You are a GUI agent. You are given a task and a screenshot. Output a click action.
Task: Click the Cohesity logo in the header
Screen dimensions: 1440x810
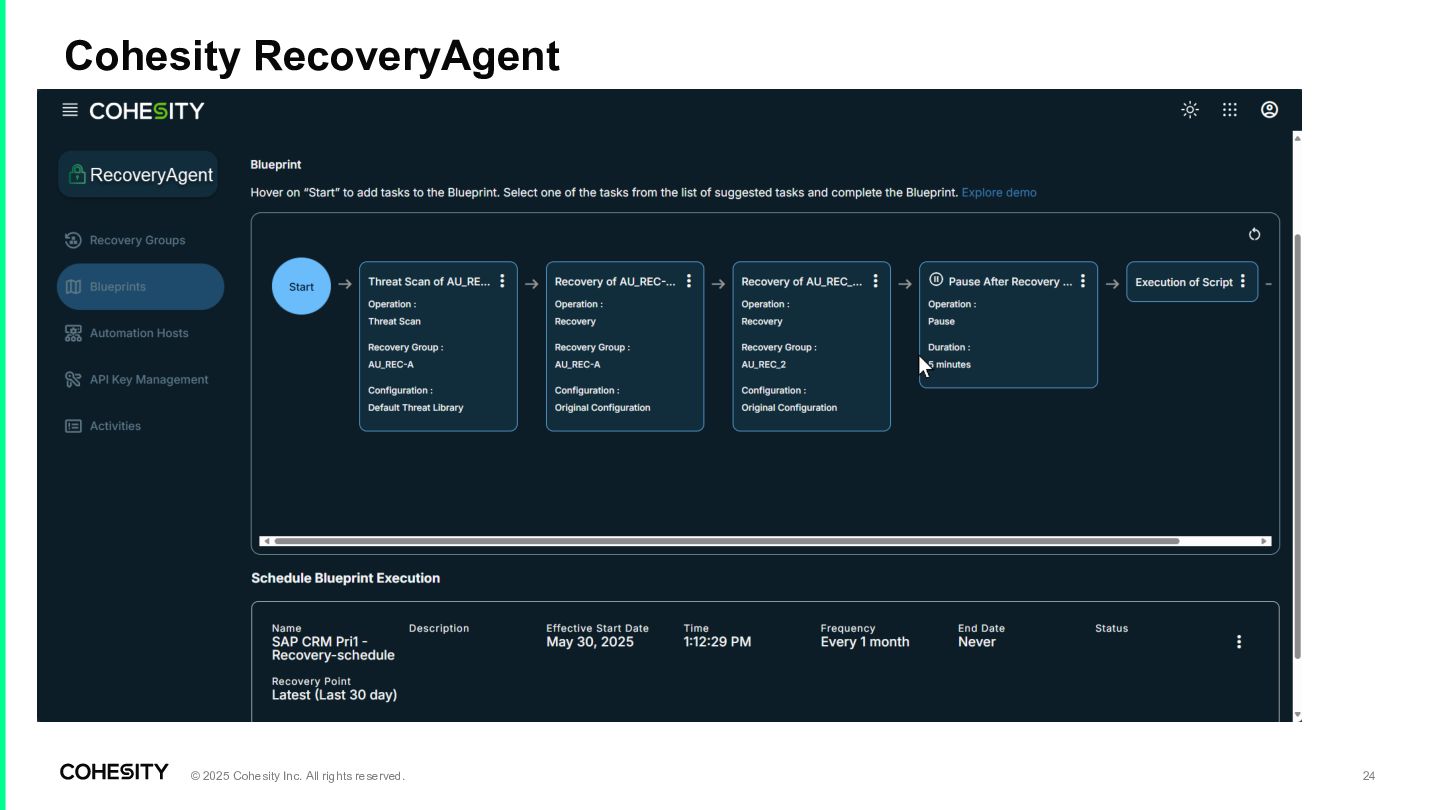[x=147, y=111]
